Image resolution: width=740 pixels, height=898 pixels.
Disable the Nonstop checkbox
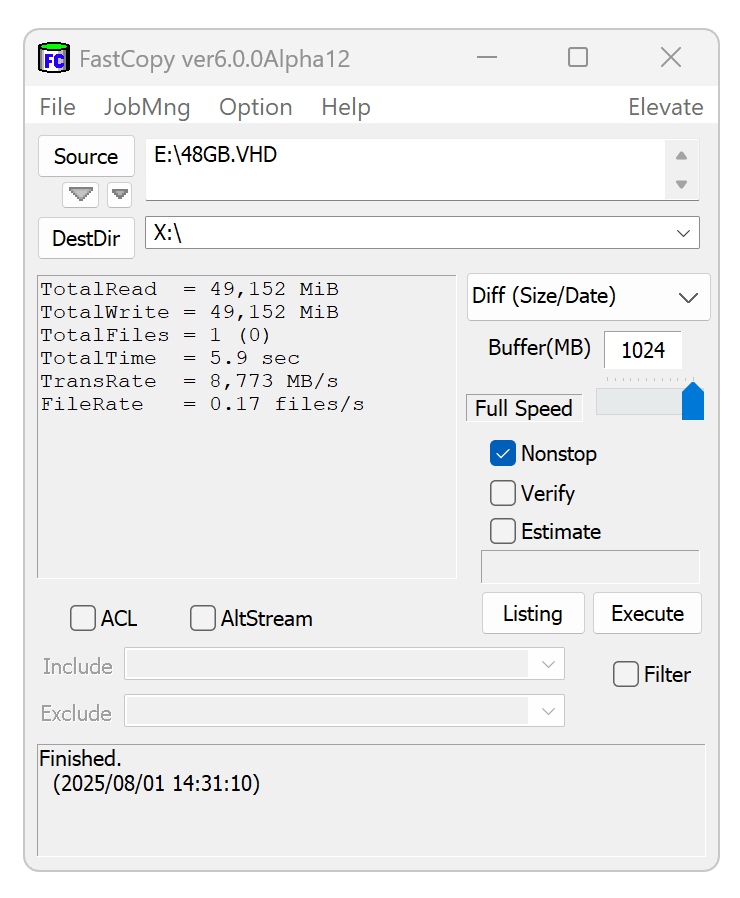(x=502, y=454)
